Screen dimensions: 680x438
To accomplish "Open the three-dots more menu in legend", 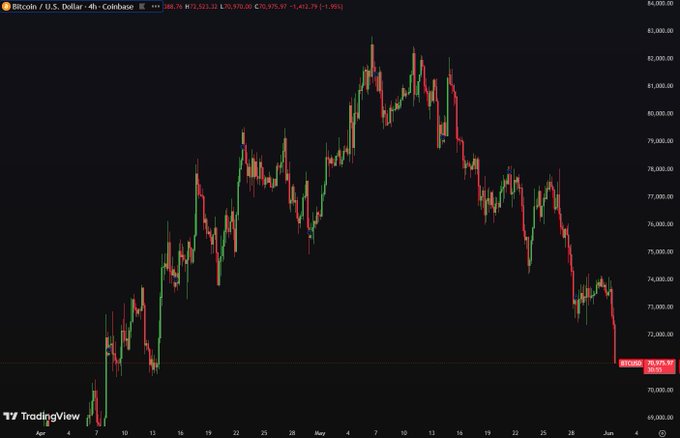I will pos(155,7).
